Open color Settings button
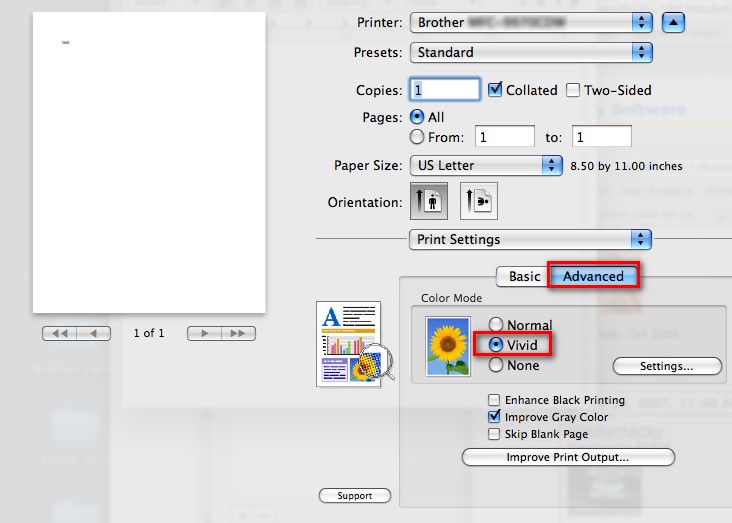Viewport: 732px width, 523px height. pos(666,366)
